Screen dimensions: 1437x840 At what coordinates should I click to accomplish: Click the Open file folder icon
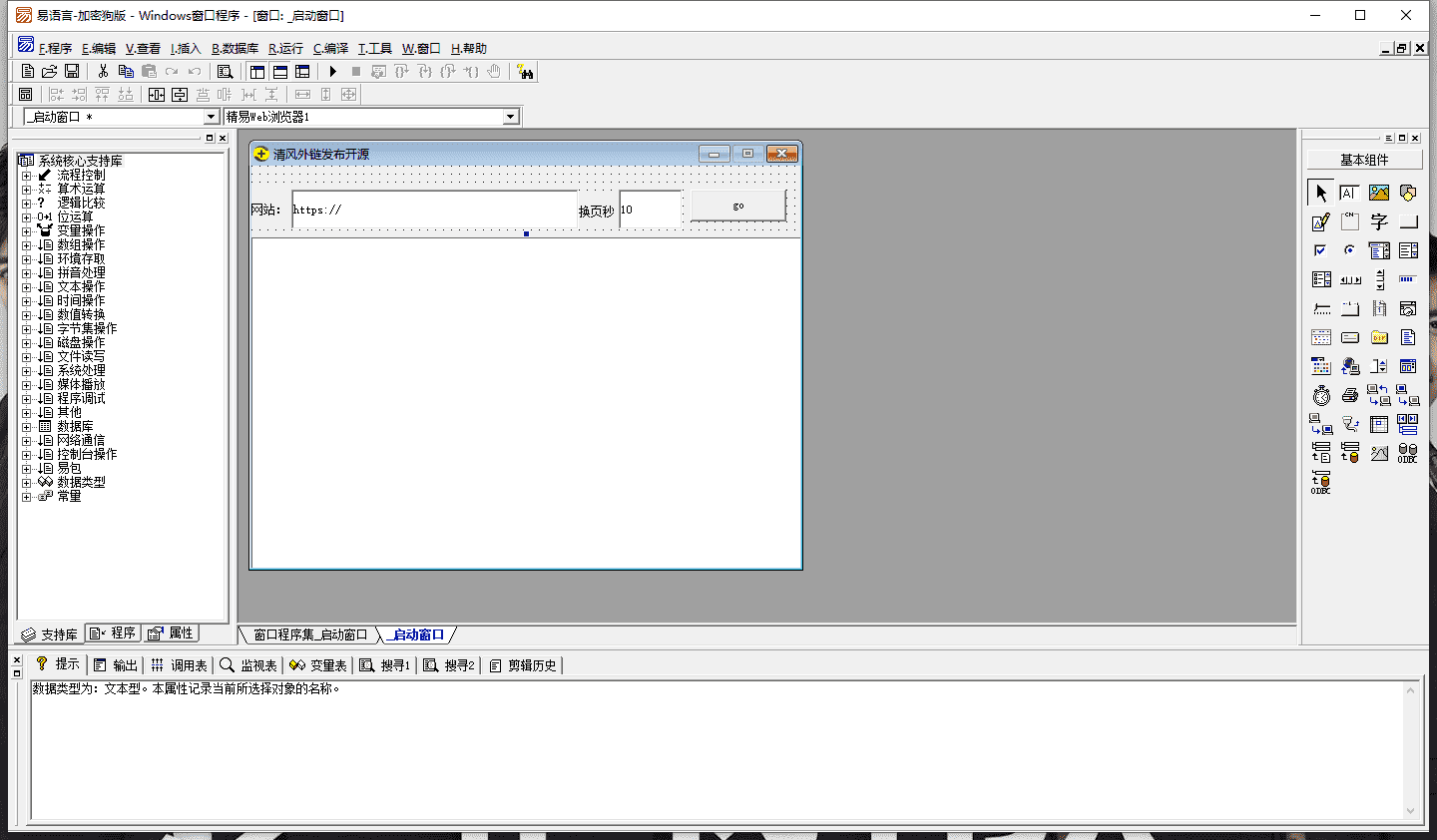point(49,72)
